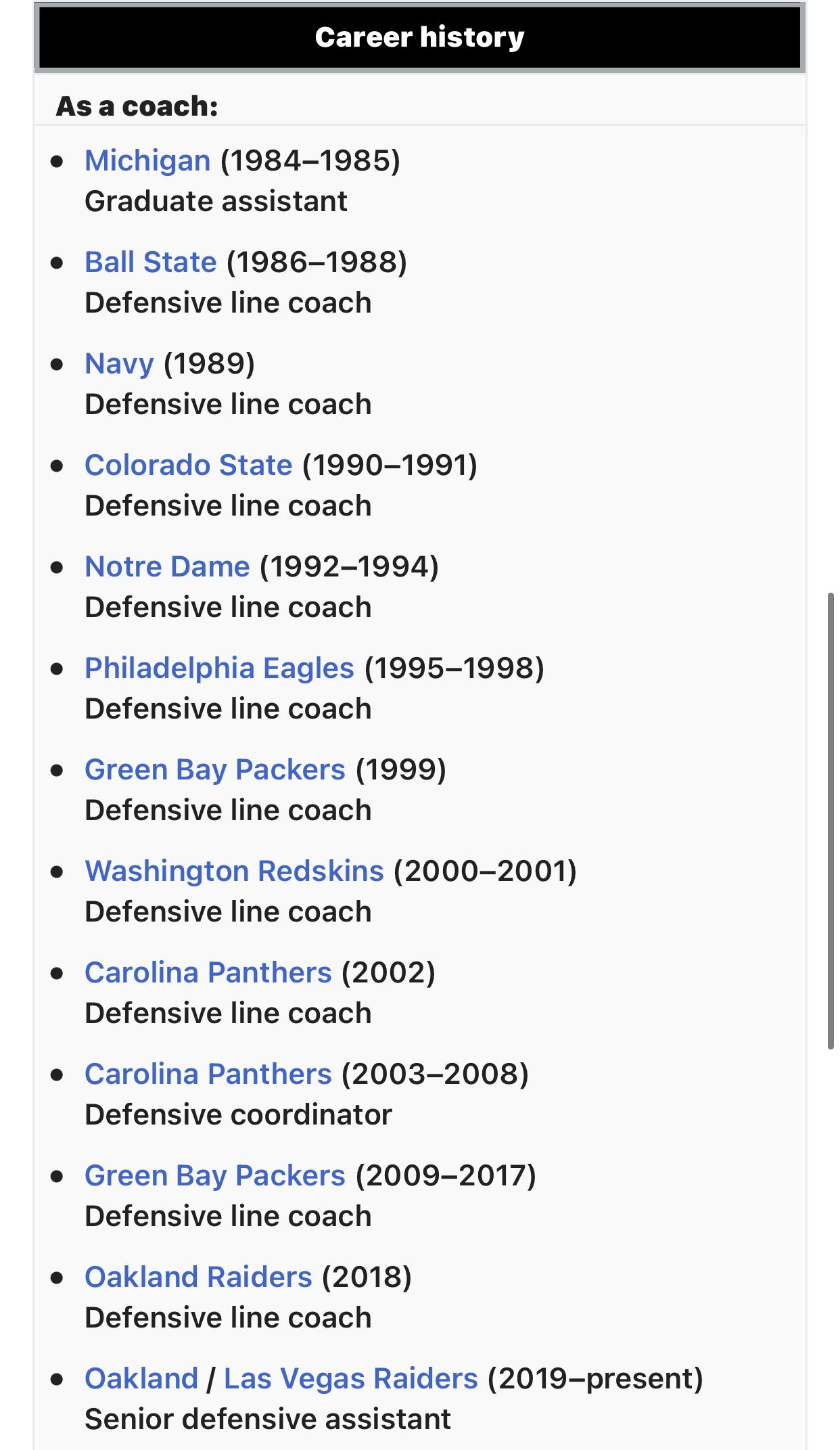840x1450 pixels.
Task: Open Carolina Panthers link dated 2002
Action: click(x=208, y=973)
